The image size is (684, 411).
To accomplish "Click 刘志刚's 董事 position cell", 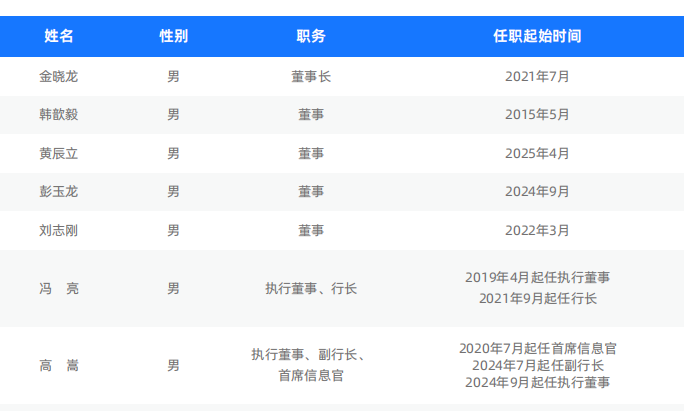I will click(311, 230).
